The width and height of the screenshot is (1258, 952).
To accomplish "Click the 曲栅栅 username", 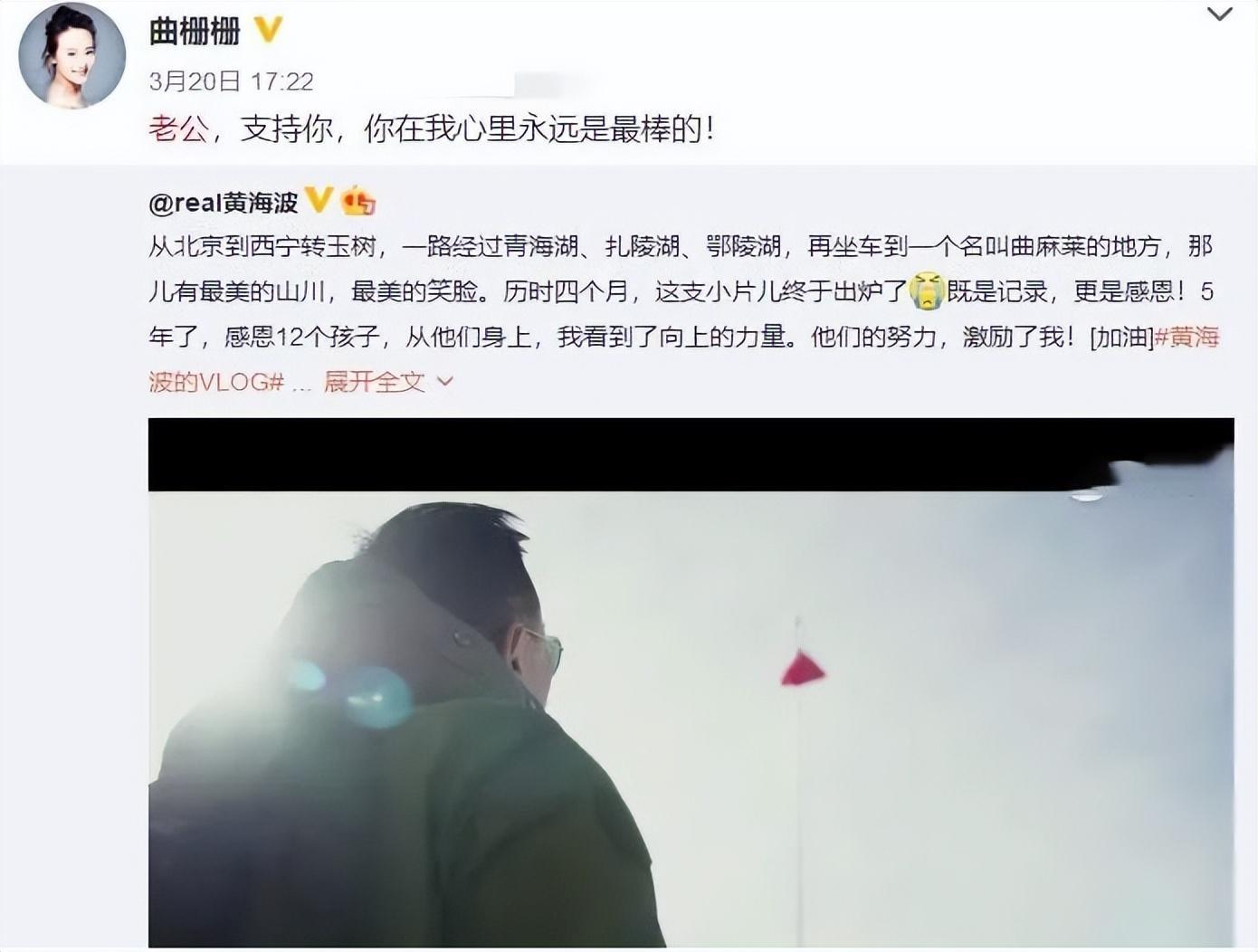I will [x=195, y=32].
